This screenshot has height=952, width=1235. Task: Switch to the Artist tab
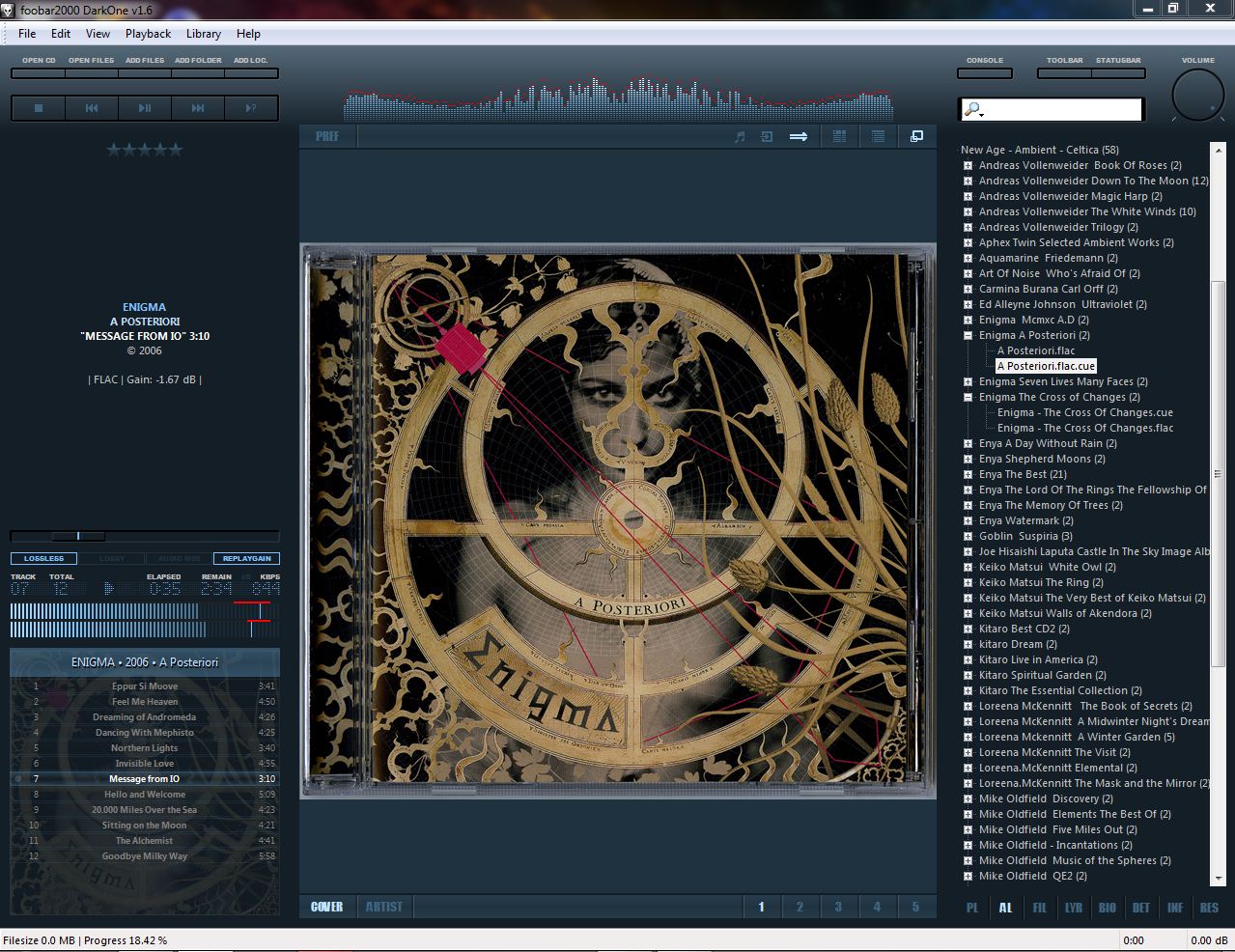click(384, 907)
